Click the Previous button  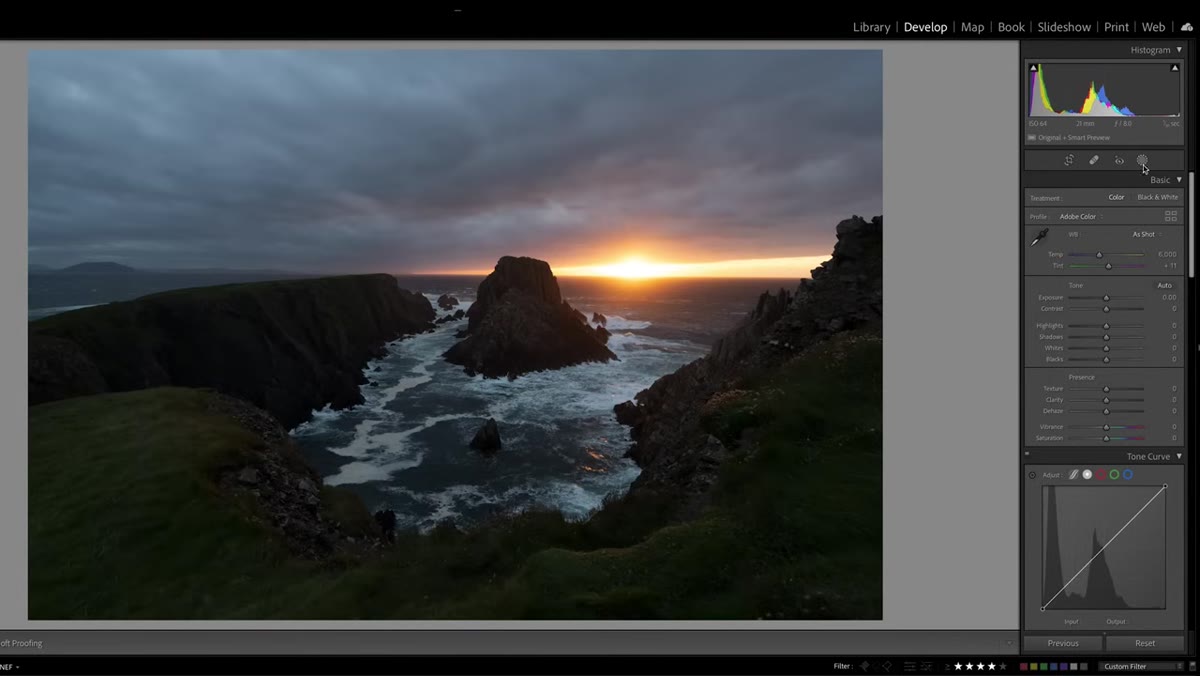coord(1063,643)
